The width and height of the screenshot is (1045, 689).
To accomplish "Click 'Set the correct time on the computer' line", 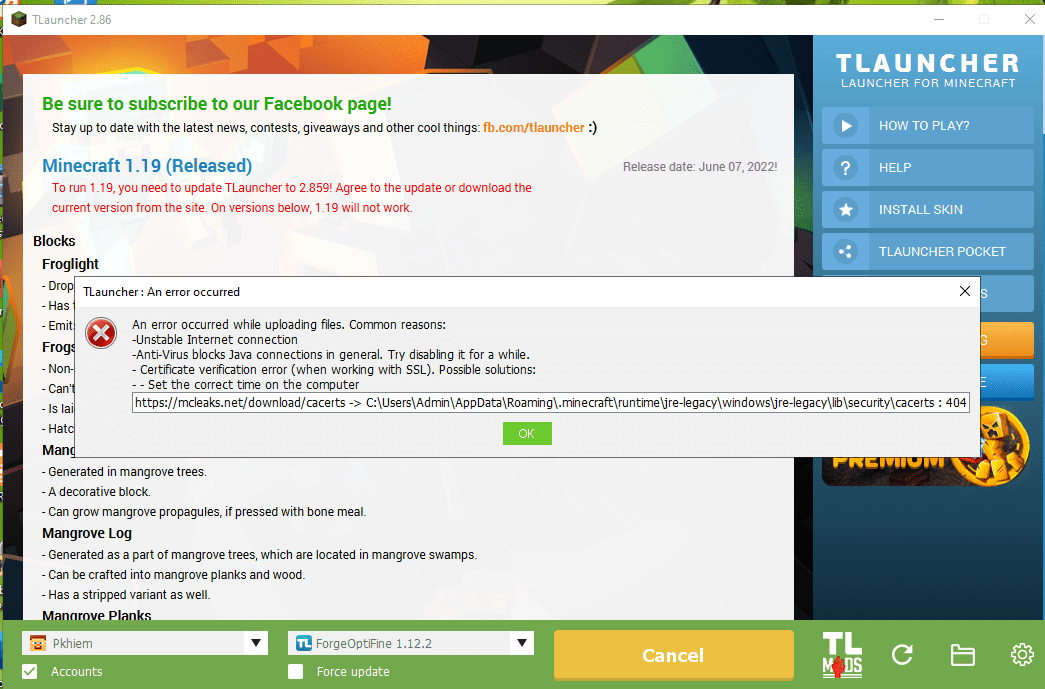I will 245,384.
